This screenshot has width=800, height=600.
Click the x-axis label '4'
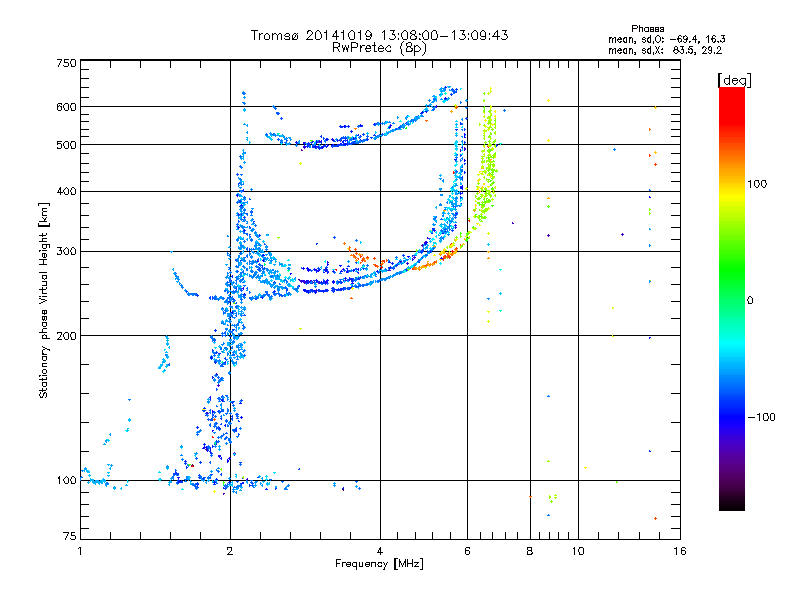coord(380,551)
